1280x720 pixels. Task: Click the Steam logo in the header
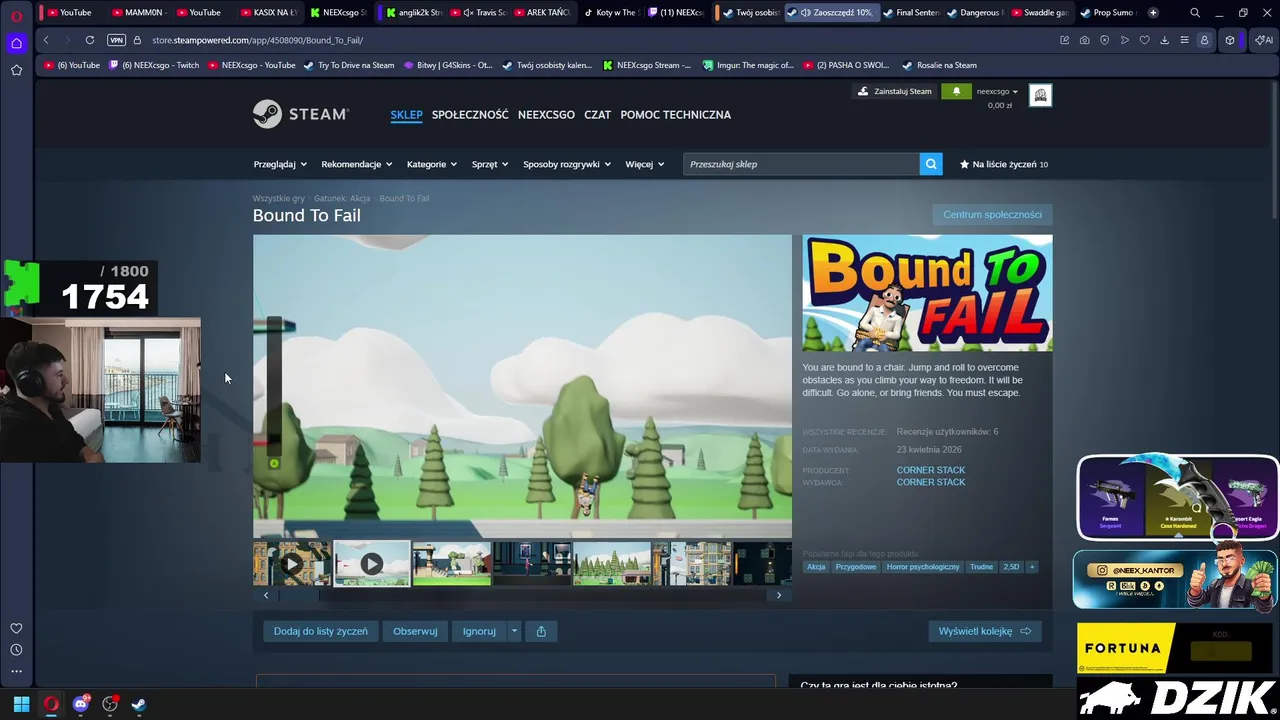pyautogui.click(x=300, y=114)
